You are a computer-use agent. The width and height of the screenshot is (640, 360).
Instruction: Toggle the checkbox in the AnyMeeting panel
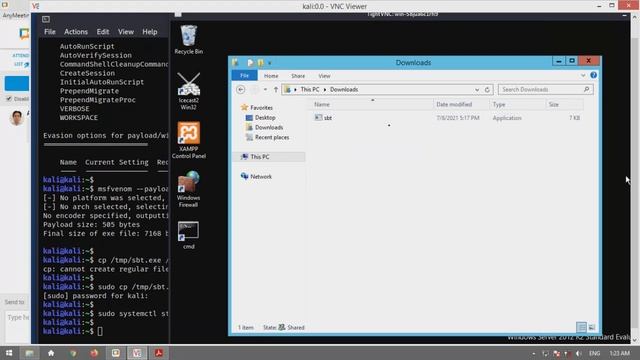tap(9, 99)
